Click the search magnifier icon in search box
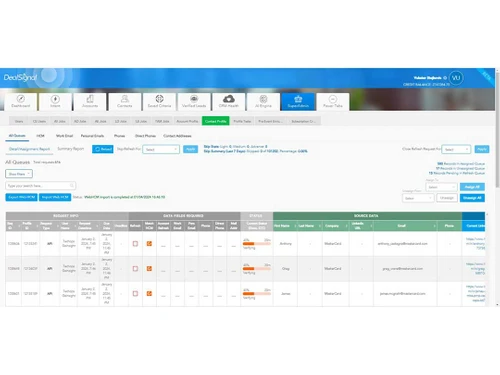This screenshot has width=500, height=375. (x=72, y=185)
